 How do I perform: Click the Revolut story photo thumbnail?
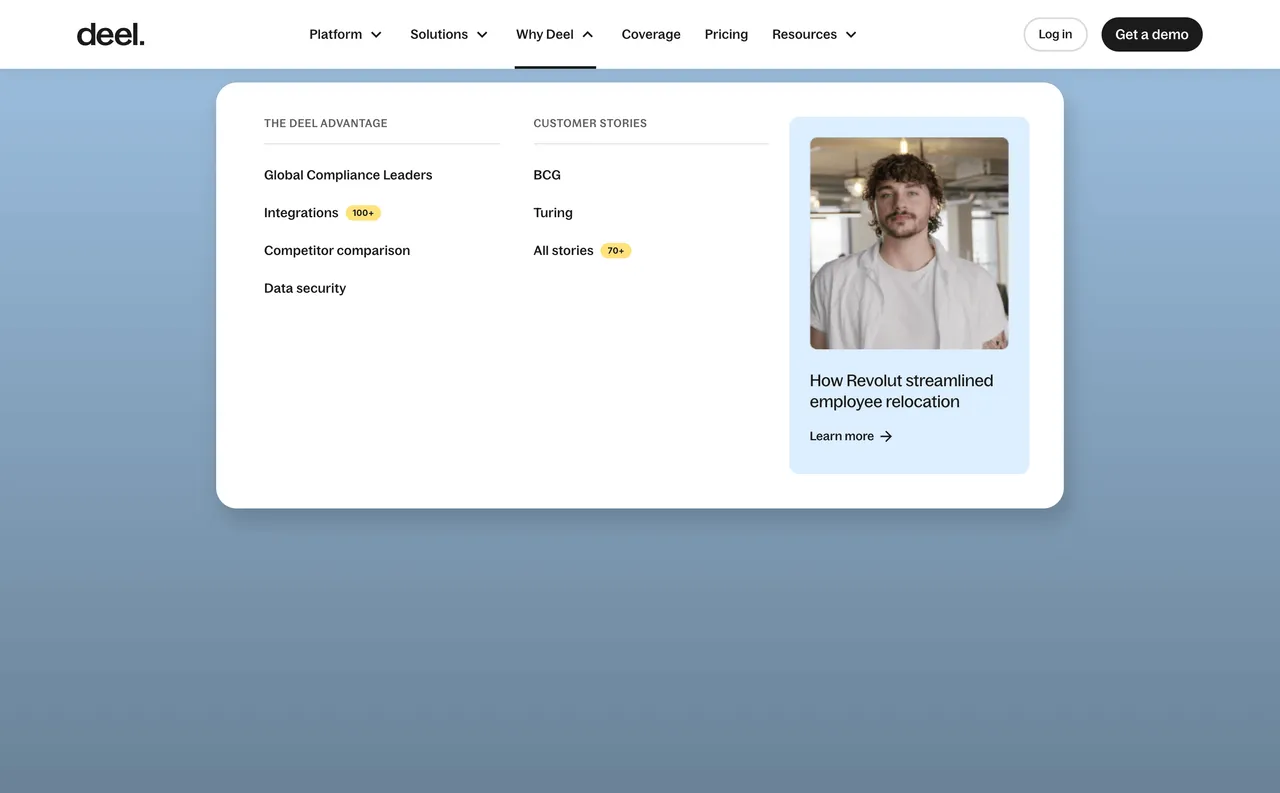pyautogui.click(x=909, y=243)
